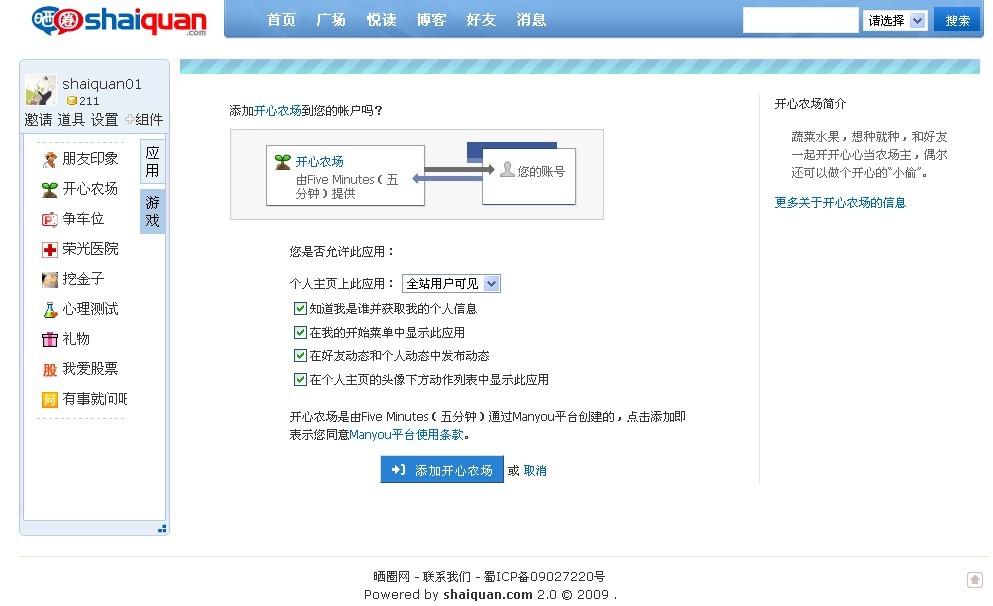This screenshot has height=606, width=993.
Task: Click the 组件 link in the profile panel
Action: [149, 120]
